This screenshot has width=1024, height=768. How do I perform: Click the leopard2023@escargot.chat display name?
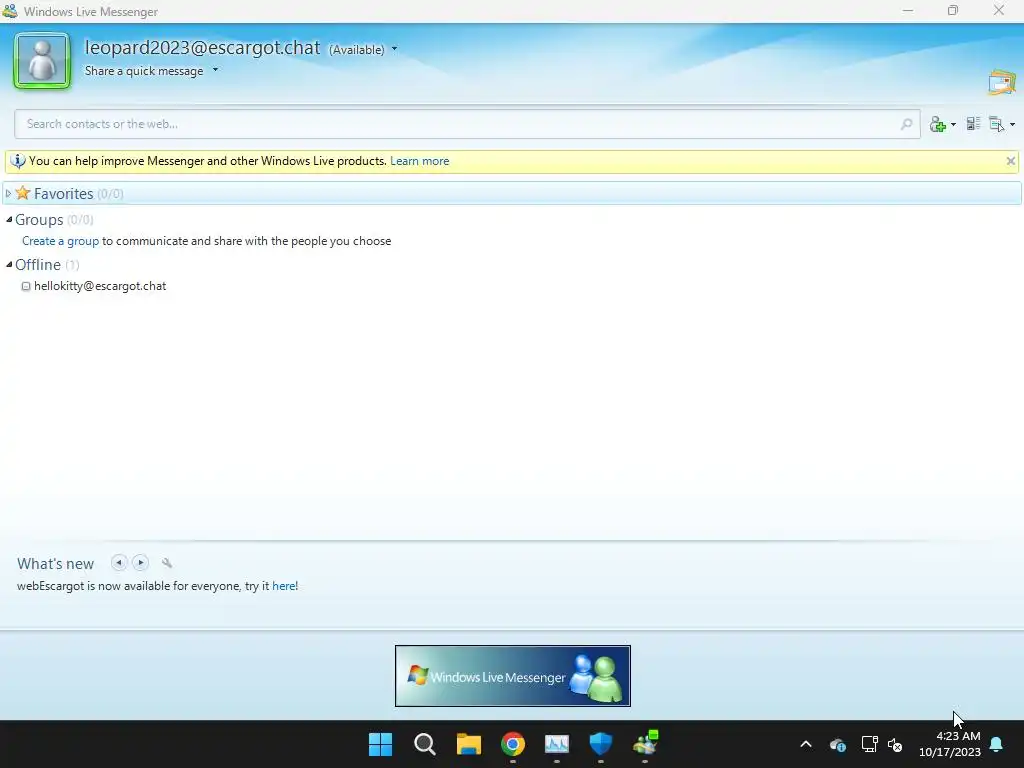pyautogui.click(x=202, y=48)
